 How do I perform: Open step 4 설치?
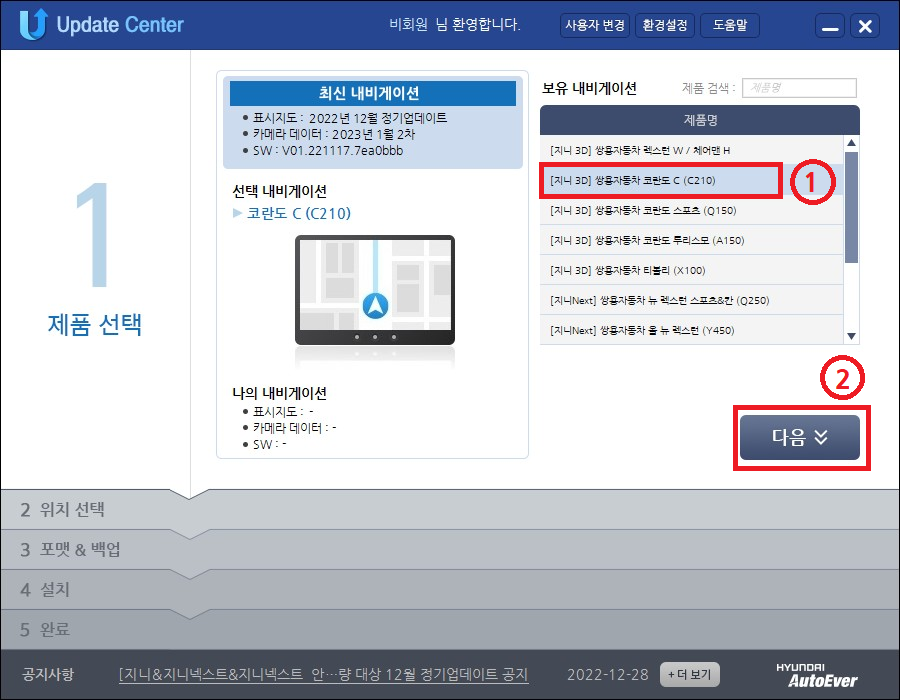point(450,590)
